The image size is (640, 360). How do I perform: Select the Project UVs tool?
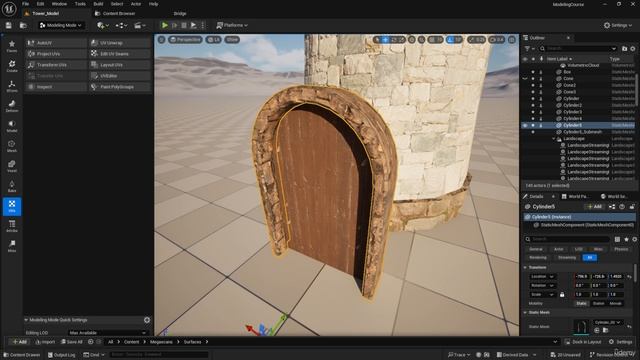click(56, 54)
